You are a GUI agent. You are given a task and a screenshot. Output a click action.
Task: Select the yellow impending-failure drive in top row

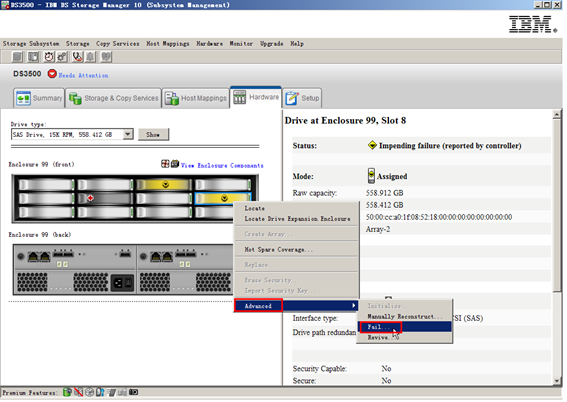pyautogui.click(x=164, y=185)
